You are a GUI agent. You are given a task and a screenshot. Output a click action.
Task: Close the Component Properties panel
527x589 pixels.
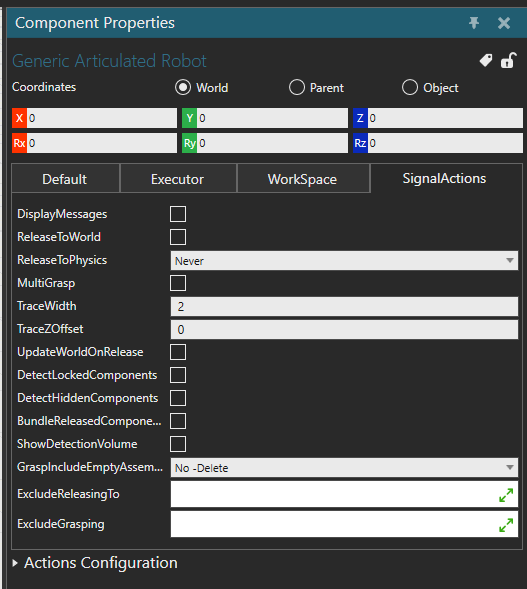tap(504, 23)
